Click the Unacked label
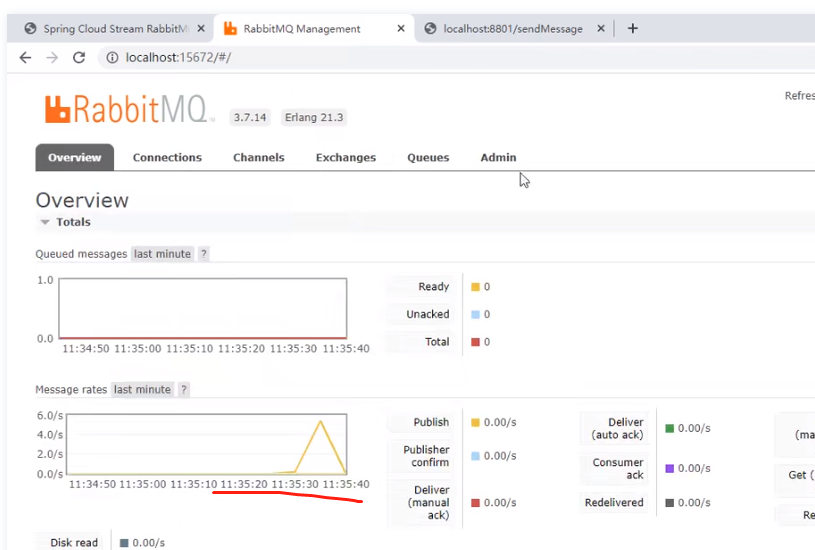 click(x=428, y=315)
